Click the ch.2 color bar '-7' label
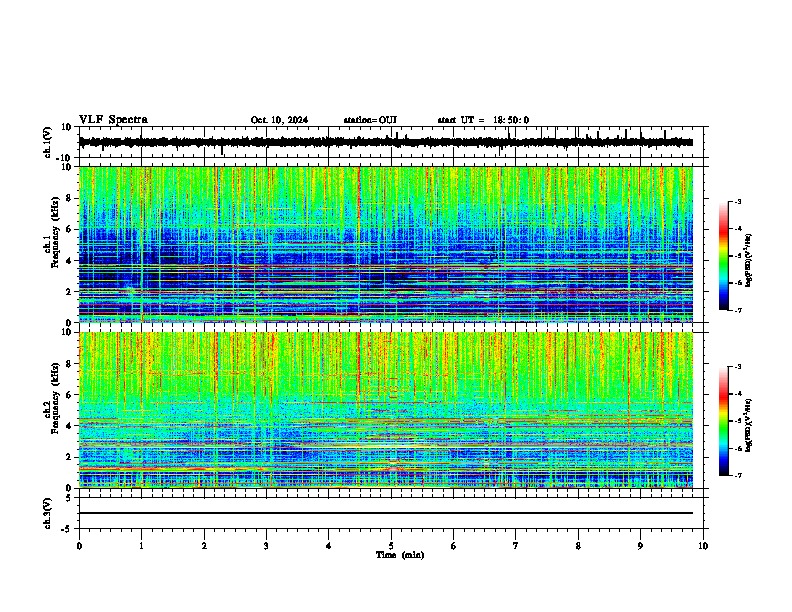Viewport: 792px width, 612px height. click(x=737, y=475)
